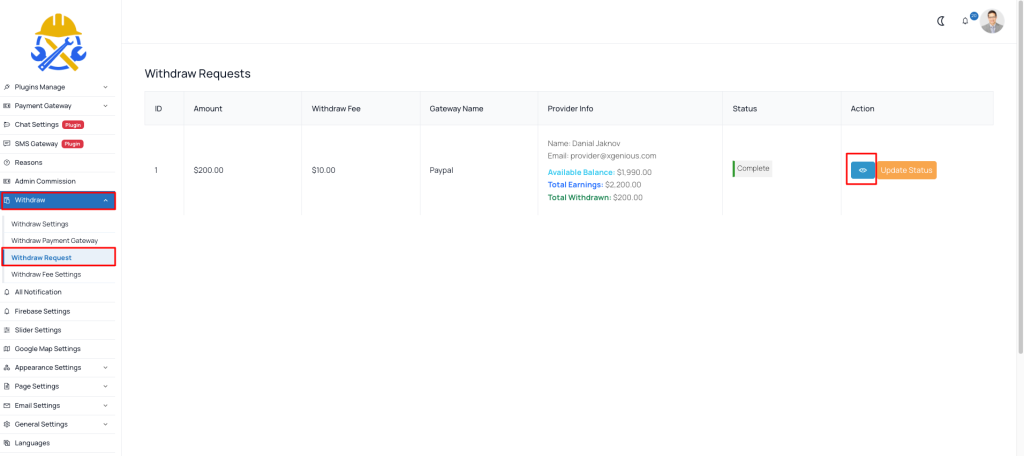
Task: Open Reasons menu item
Action: tap(29, 162)
